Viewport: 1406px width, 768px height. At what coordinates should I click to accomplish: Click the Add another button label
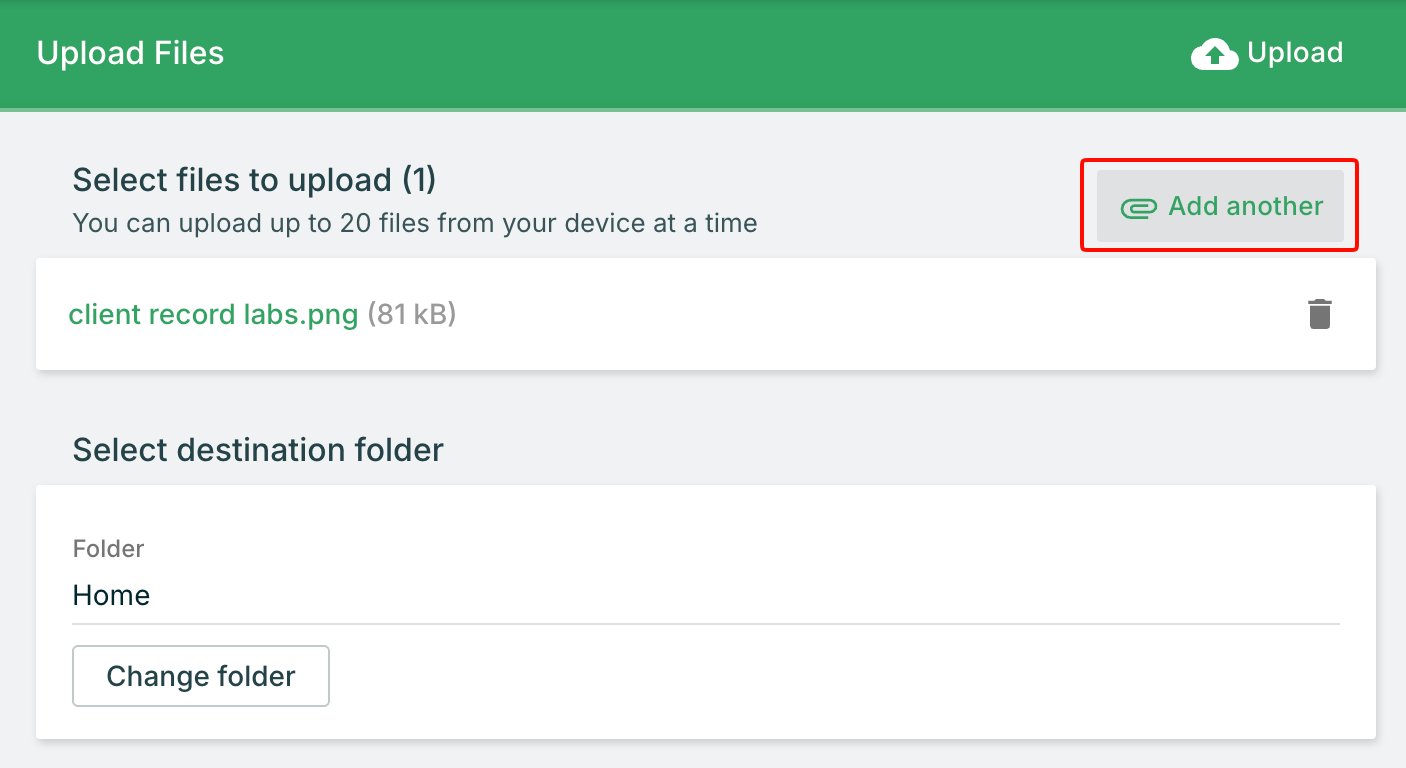[x=1245, y=206]
